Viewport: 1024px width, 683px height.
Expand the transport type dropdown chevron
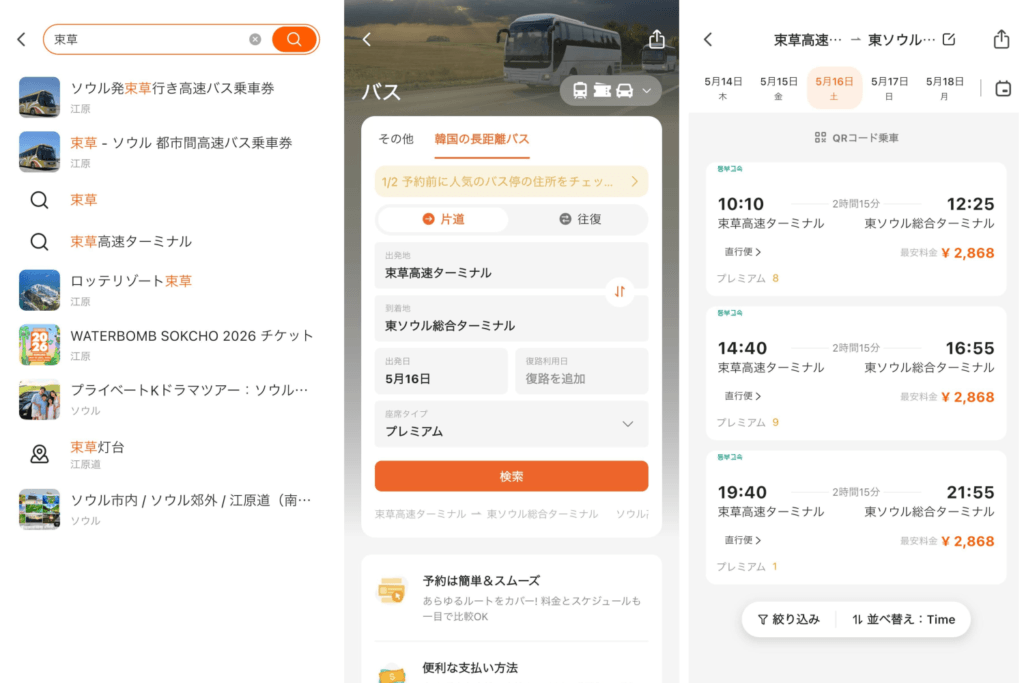[x=647, y=90]
